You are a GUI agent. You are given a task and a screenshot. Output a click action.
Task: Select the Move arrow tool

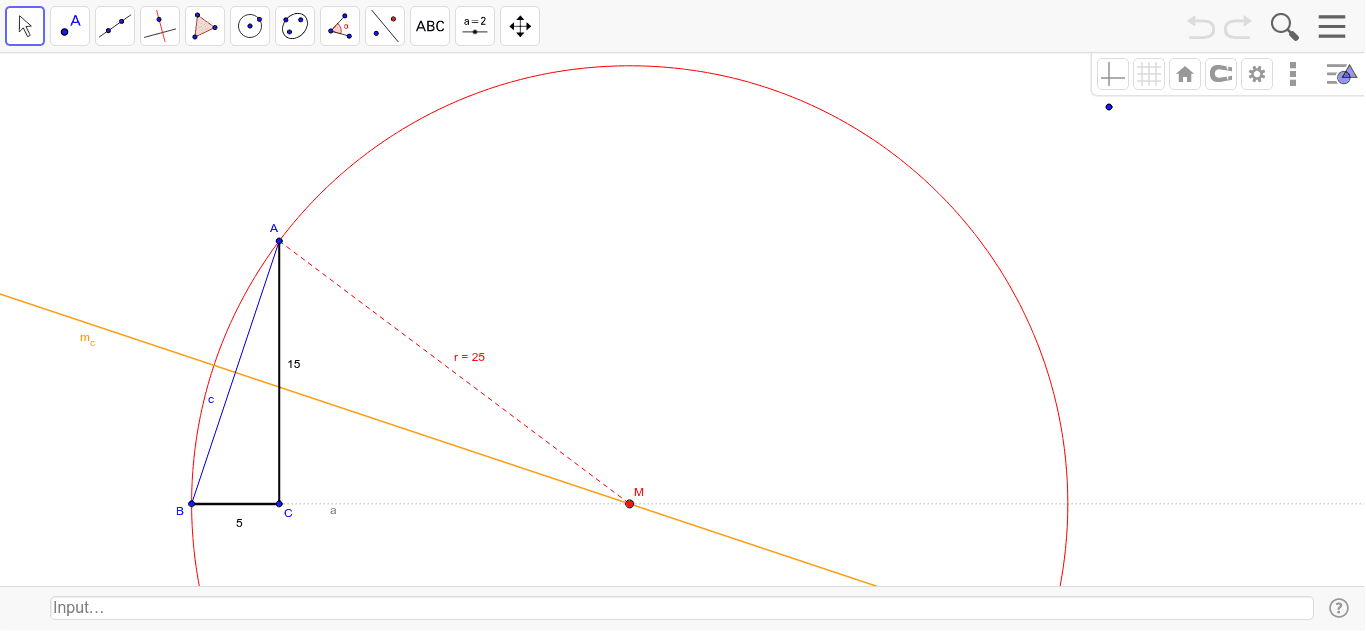tap(25, 26)
